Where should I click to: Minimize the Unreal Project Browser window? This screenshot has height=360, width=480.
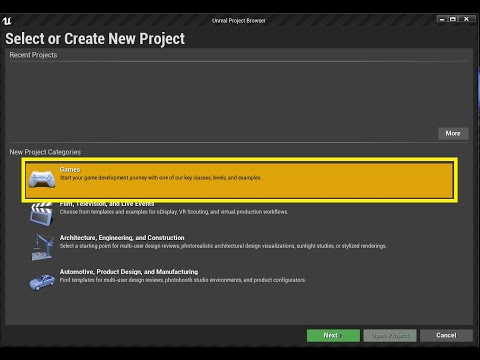(x=442, y=19)
